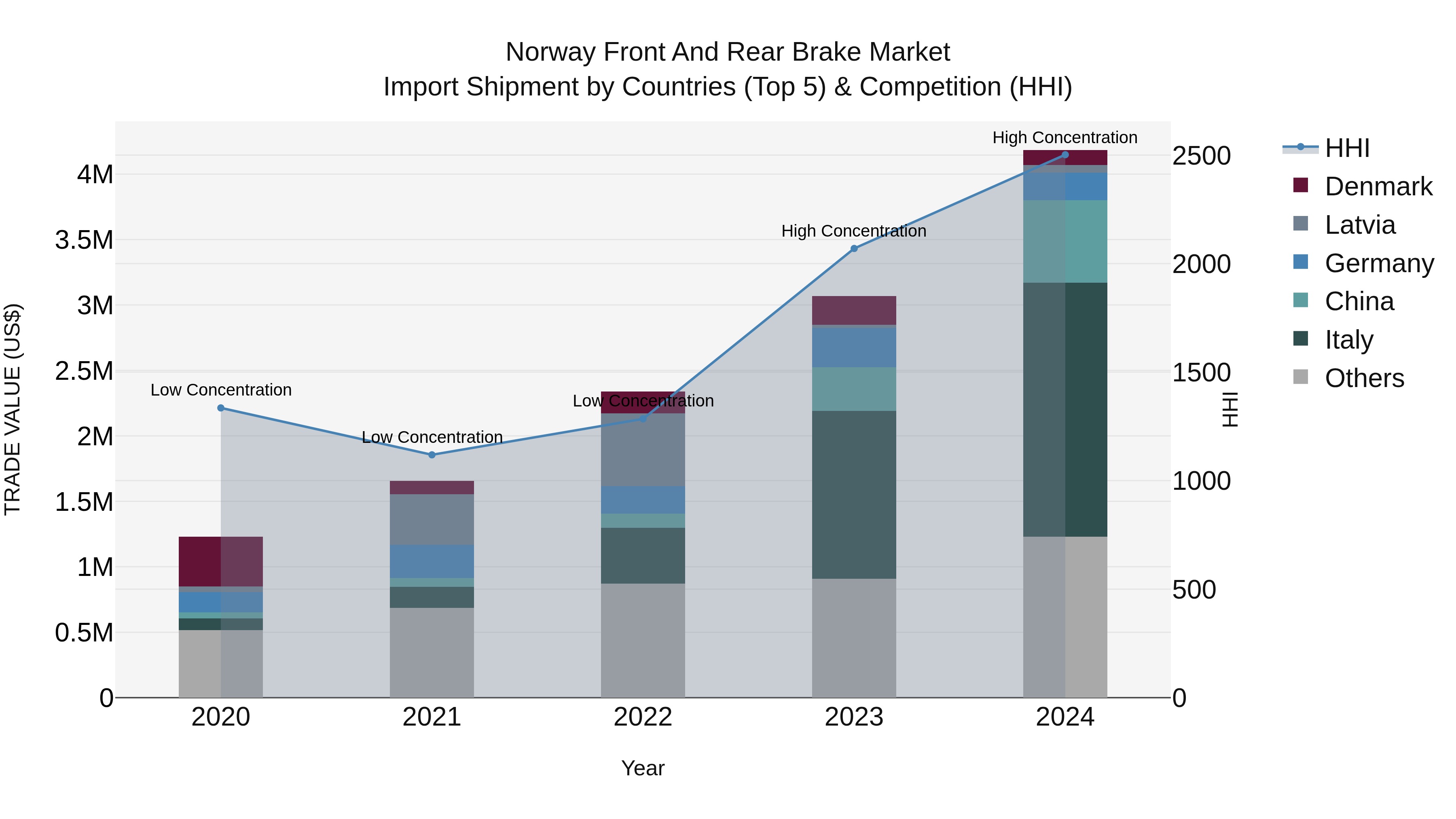1456x819 pixels.
Task: Click the 'Year' axis title
Action: click(x=643, y=769)
